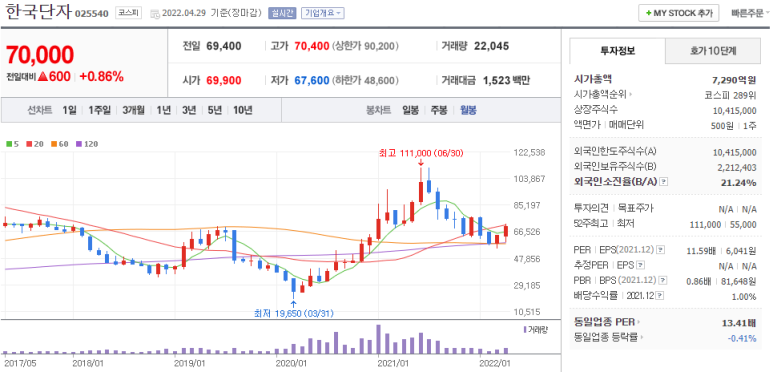Click the 실시간 badge

point(282,13)
